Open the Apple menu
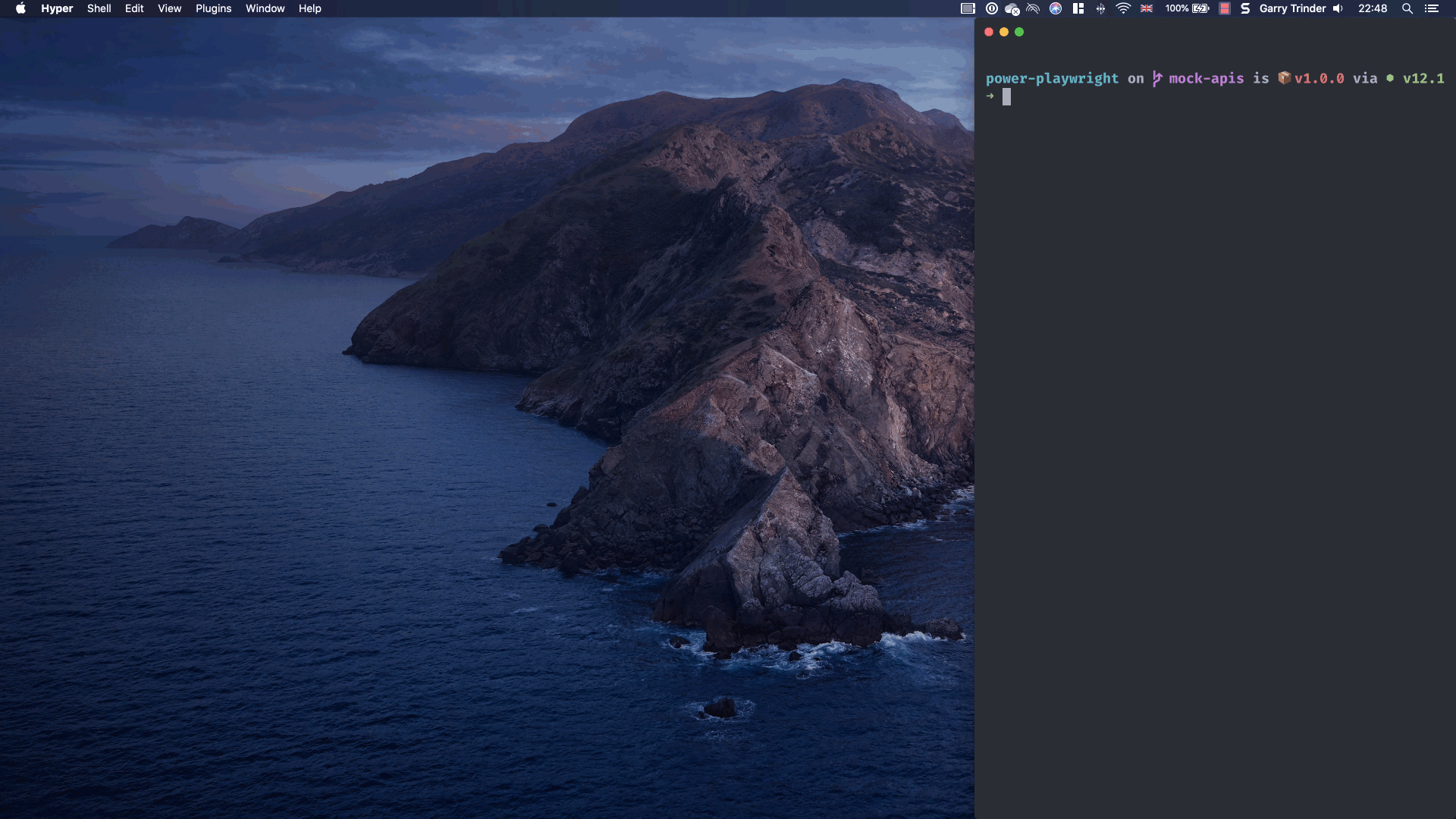Image resolution: width=1456 pixels, height=819 pixels. (20, 8)
